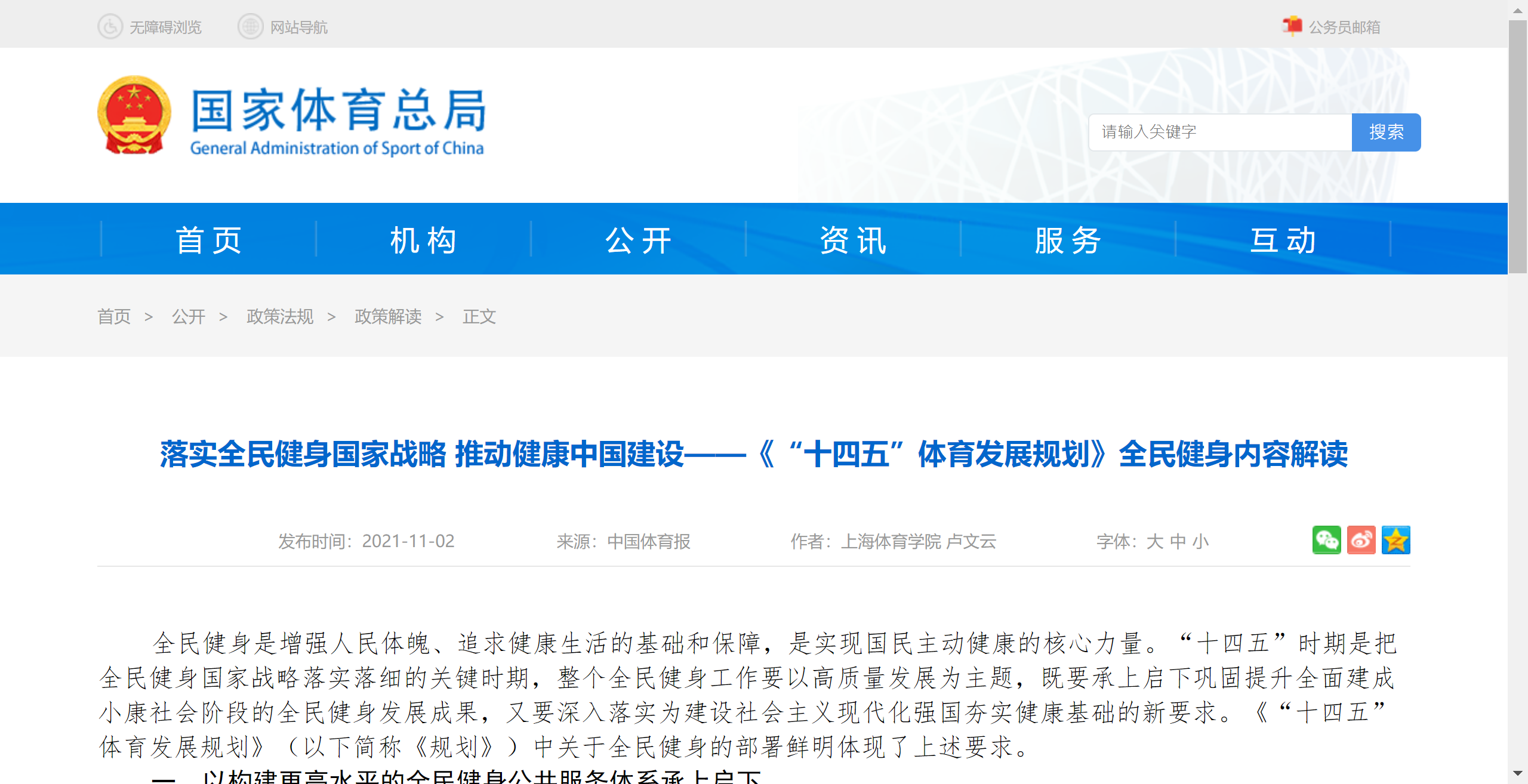Click the national emblem logo

[134, 115]
